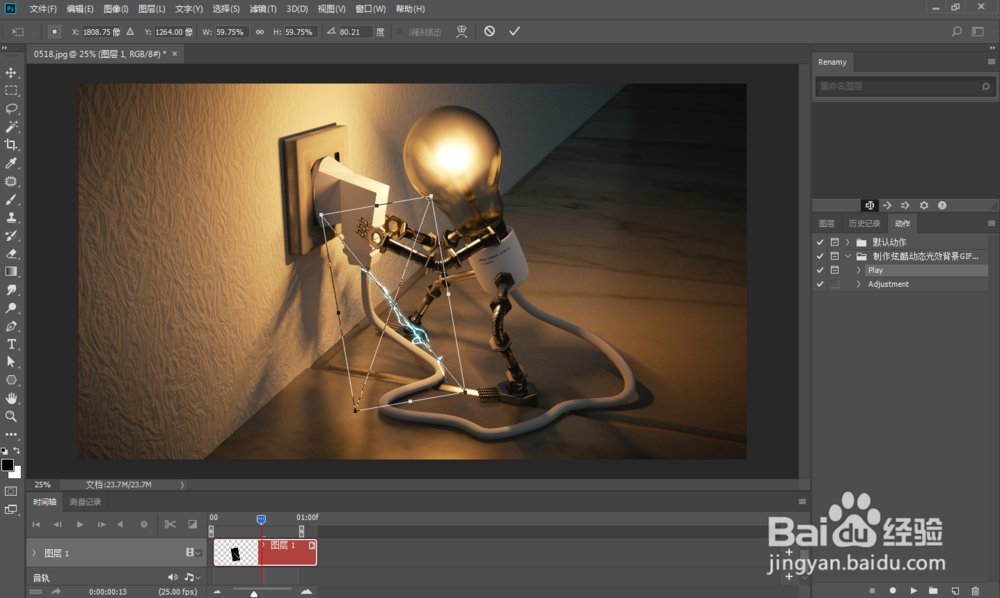
Task: Select the Eraser tool
Action: point(11,254)
